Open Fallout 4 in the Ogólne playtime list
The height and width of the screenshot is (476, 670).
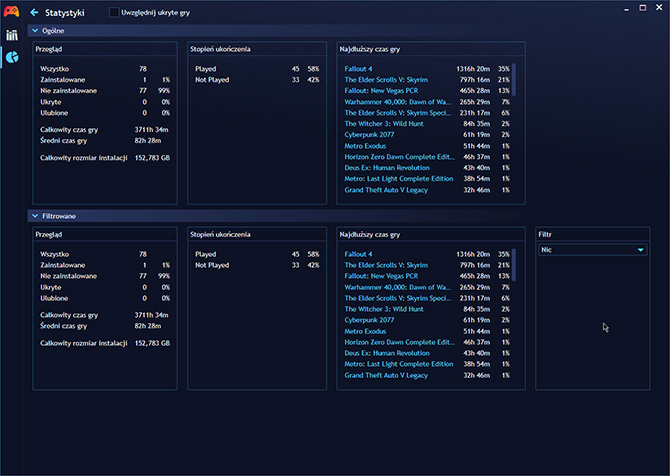pyautogui.click(x=358, y=69)
